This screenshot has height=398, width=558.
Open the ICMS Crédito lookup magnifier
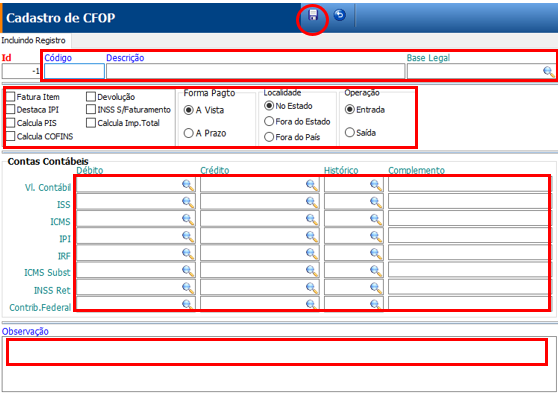click(311, 219)
